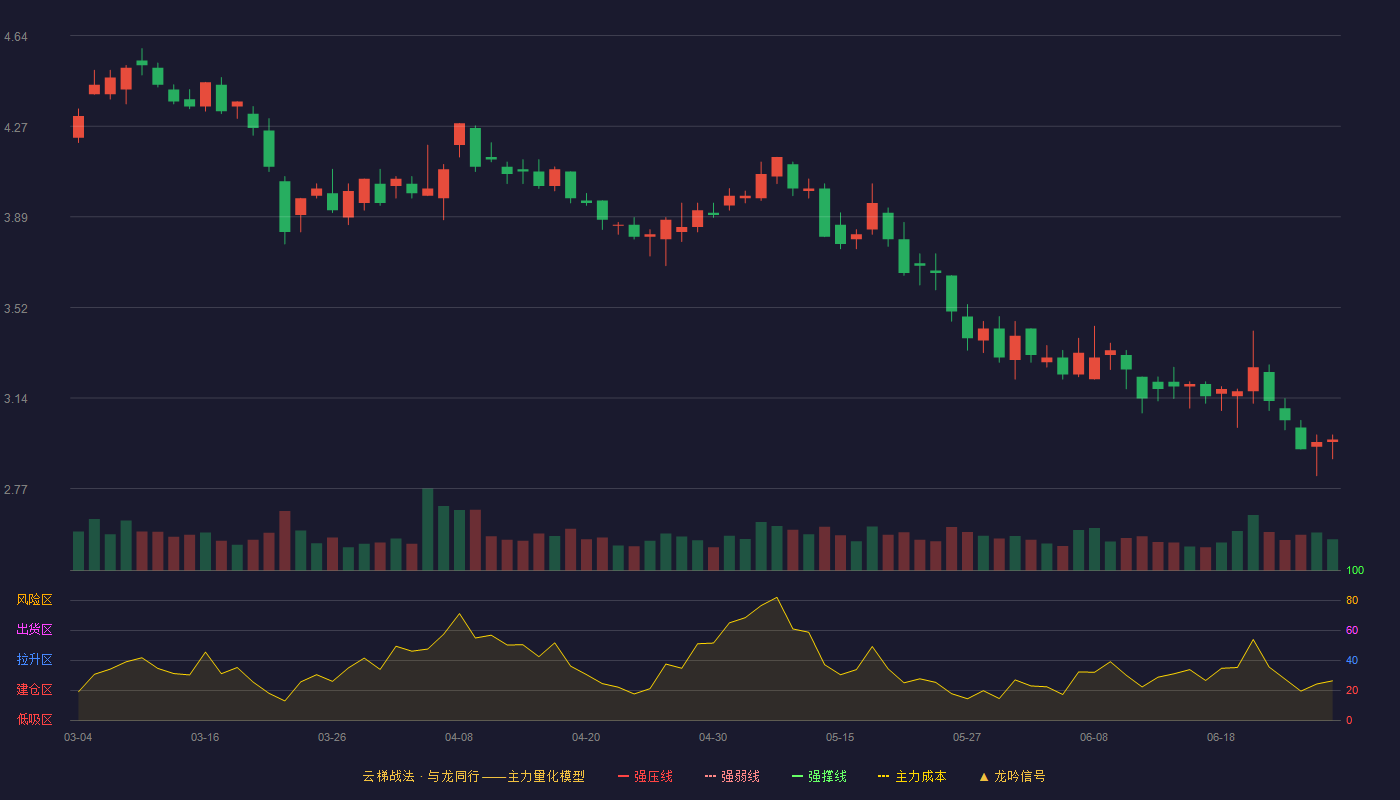This screenshot has width=1400, height=800.
Task: Click the 100 indicator scale label
Action: [x=1355, y=571]
